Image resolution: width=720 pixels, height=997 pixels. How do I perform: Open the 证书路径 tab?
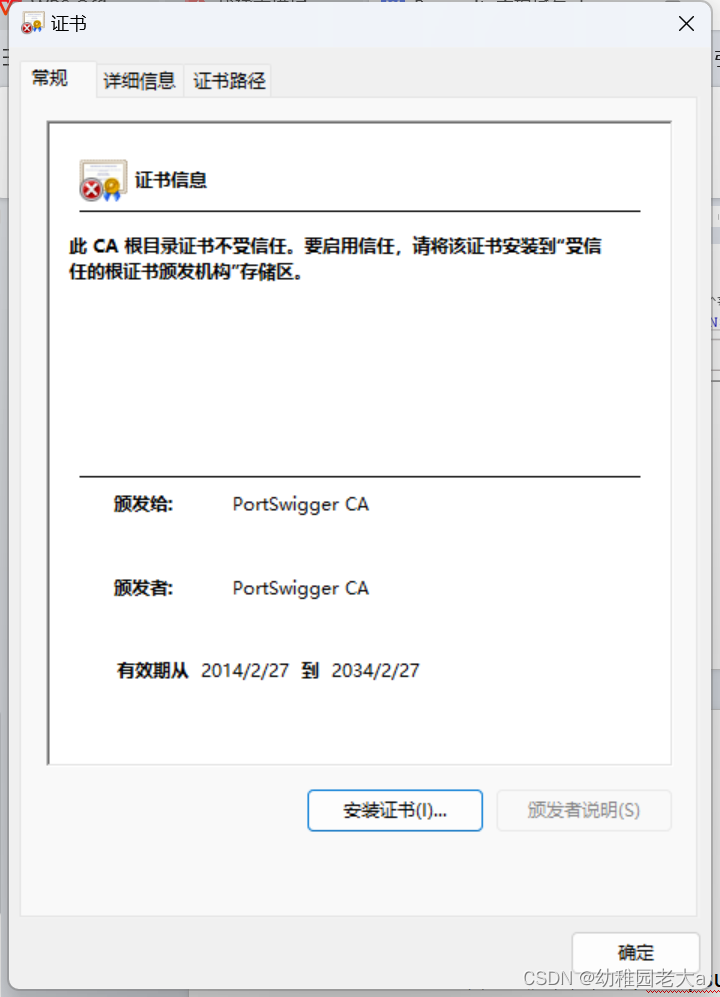tap(228, 81)
